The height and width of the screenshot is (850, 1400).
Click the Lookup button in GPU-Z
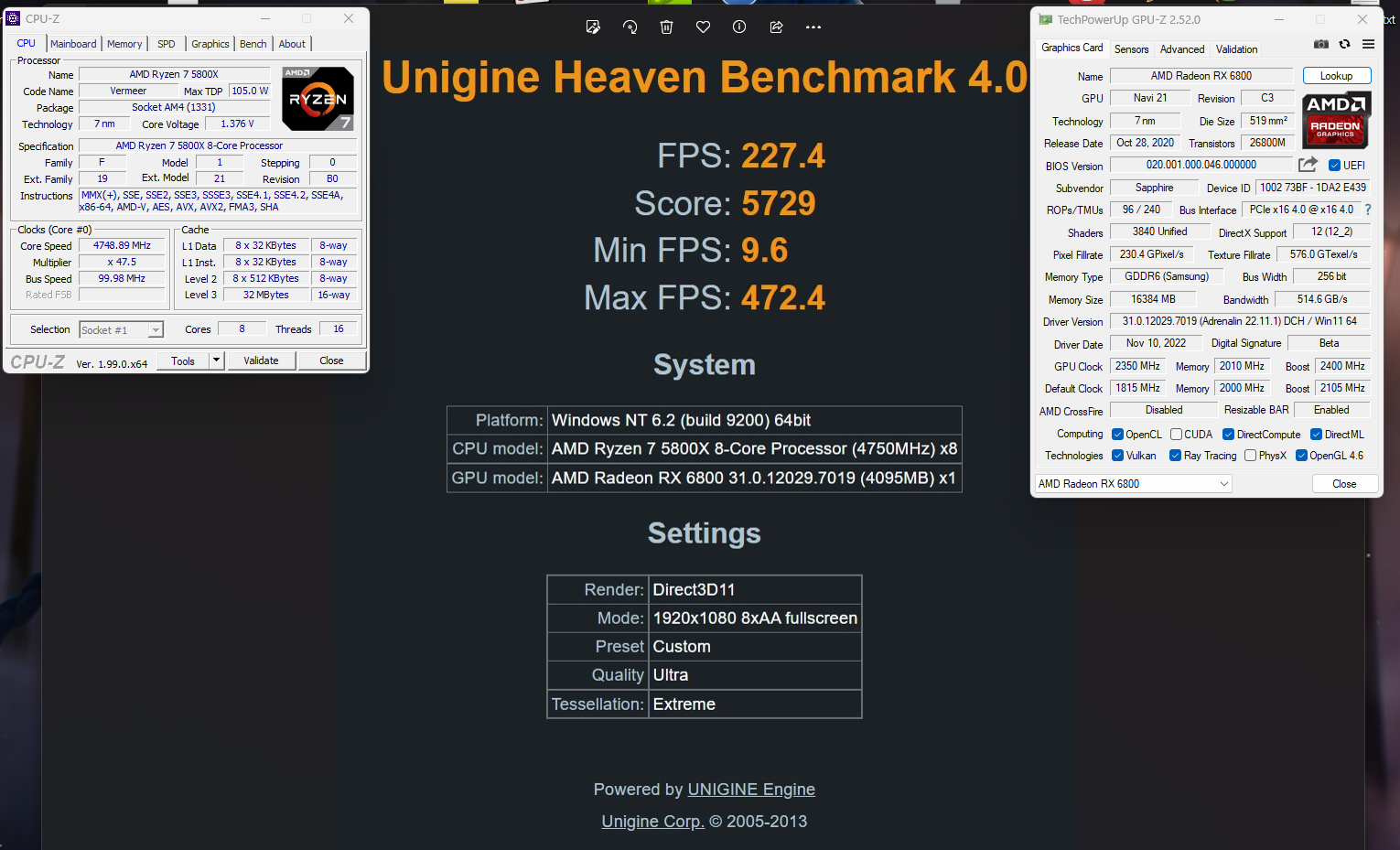pos(1336,76)
